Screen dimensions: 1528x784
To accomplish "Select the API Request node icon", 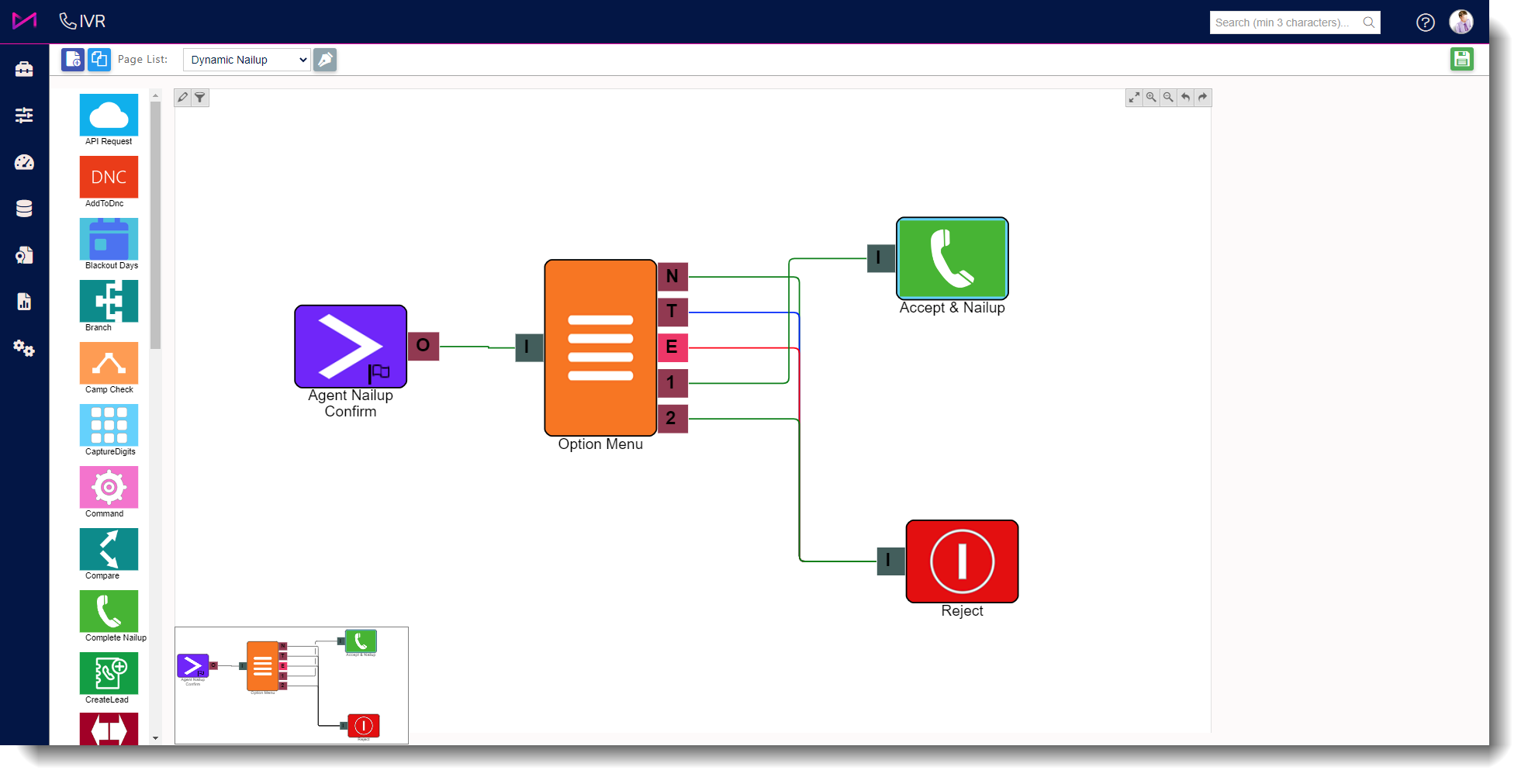I will [x=109, y=115].
